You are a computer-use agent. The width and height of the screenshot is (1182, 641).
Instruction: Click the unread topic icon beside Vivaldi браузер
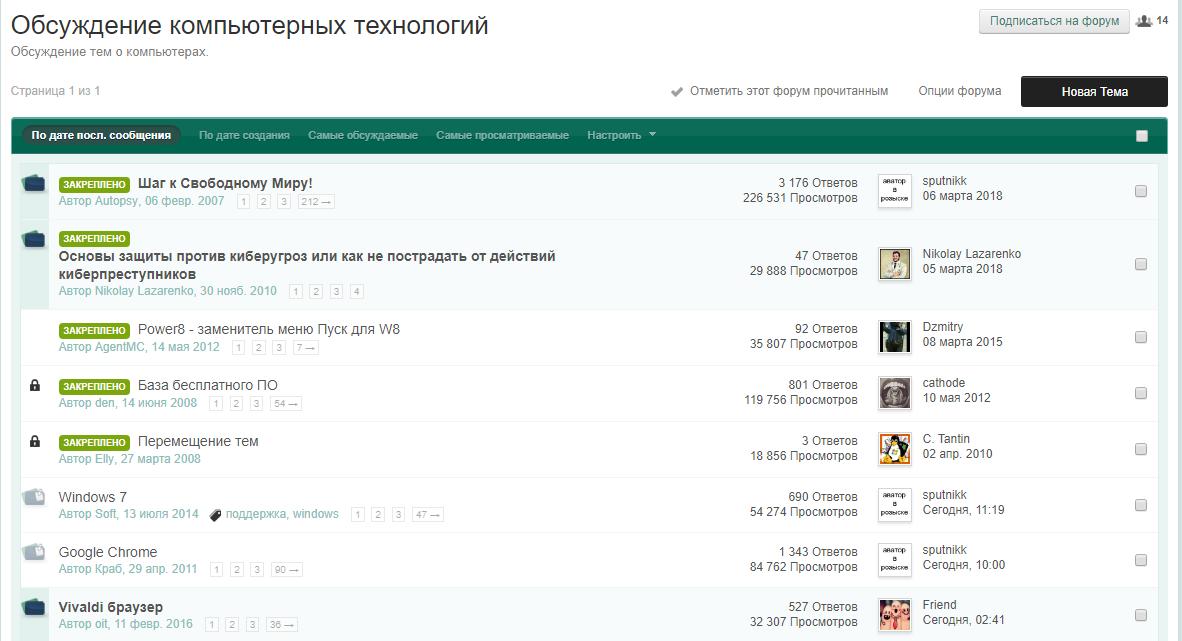[34, 607]
